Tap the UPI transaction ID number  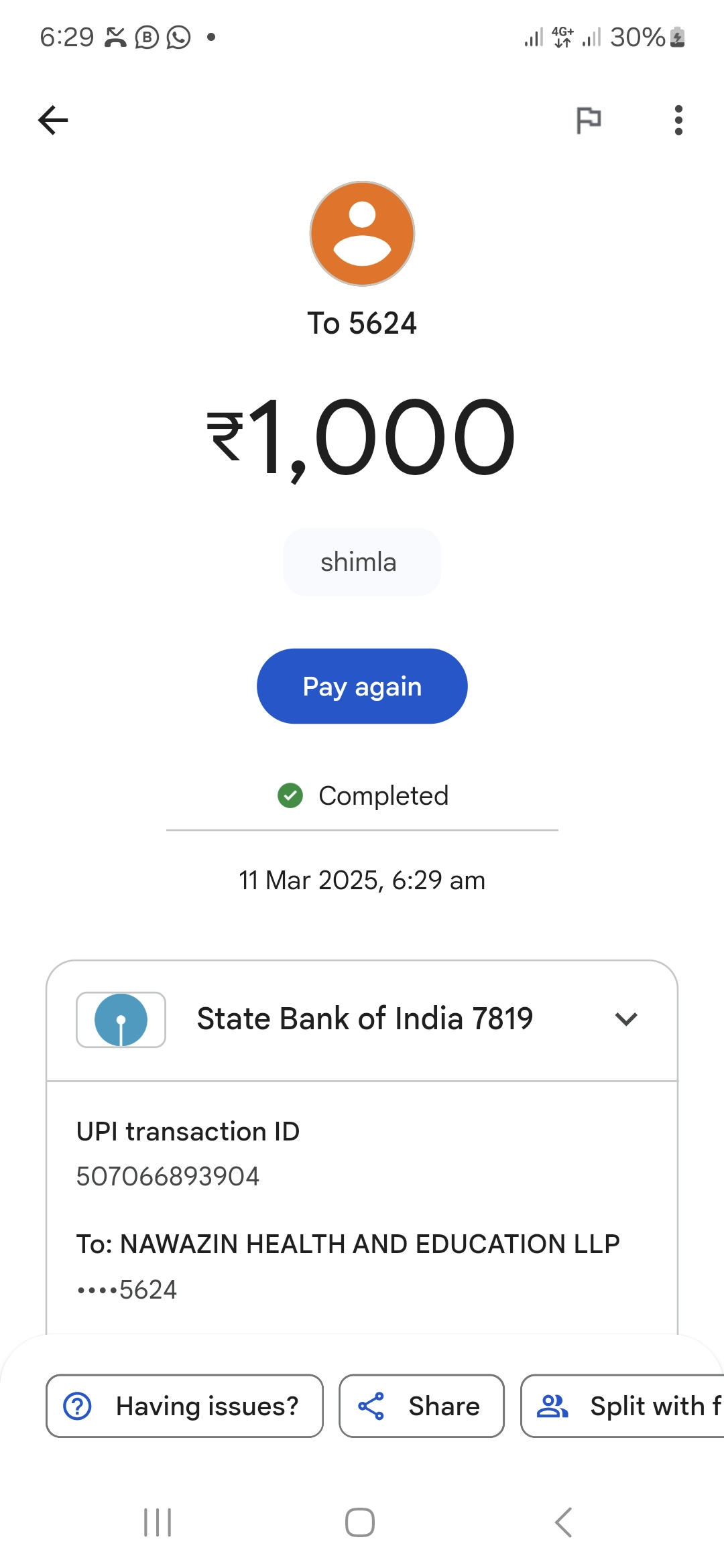(168, 1177)
